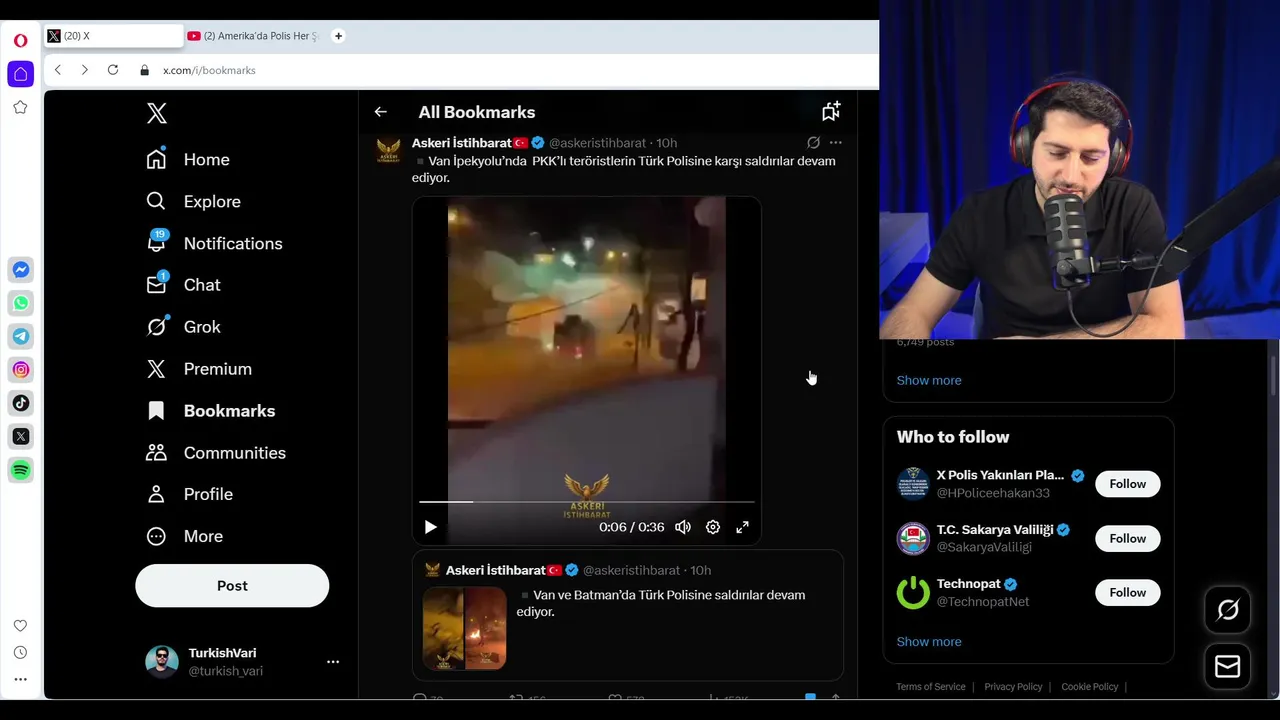Screen dimensions: 1280x720
Task: Open X Polis Yakınları profile avatar
Action: click(x=913, y=484)
